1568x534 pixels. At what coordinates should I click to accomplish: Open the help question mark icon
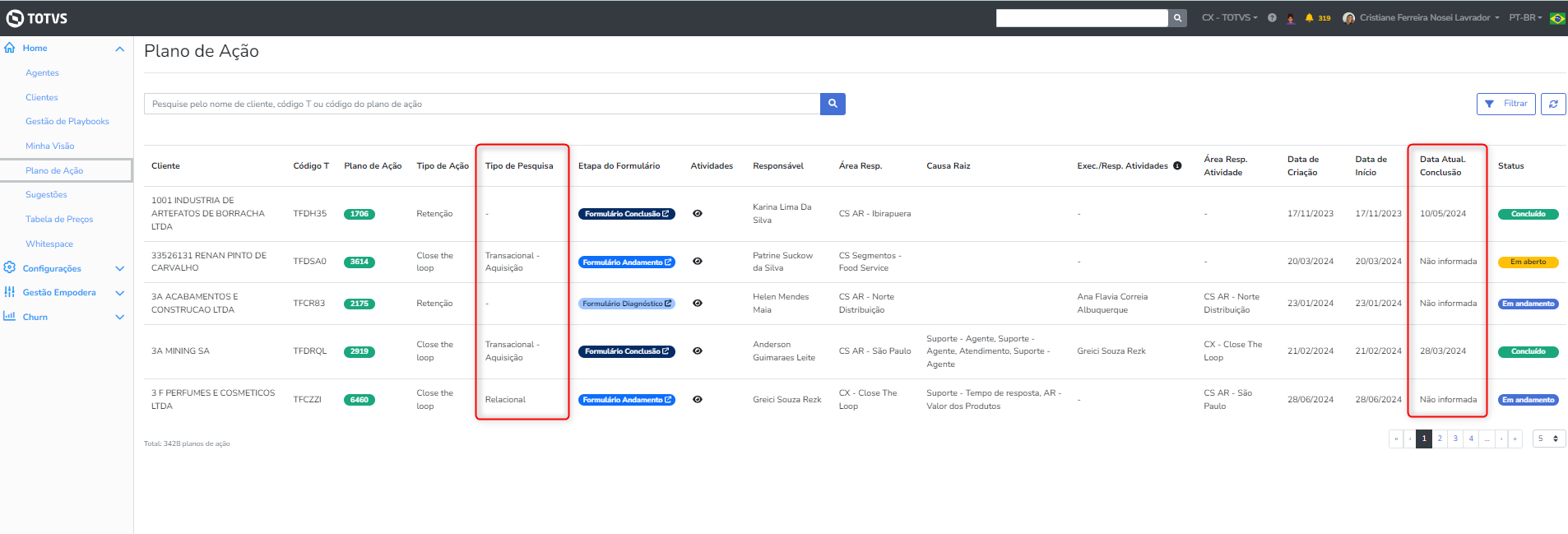(1272, 18)
